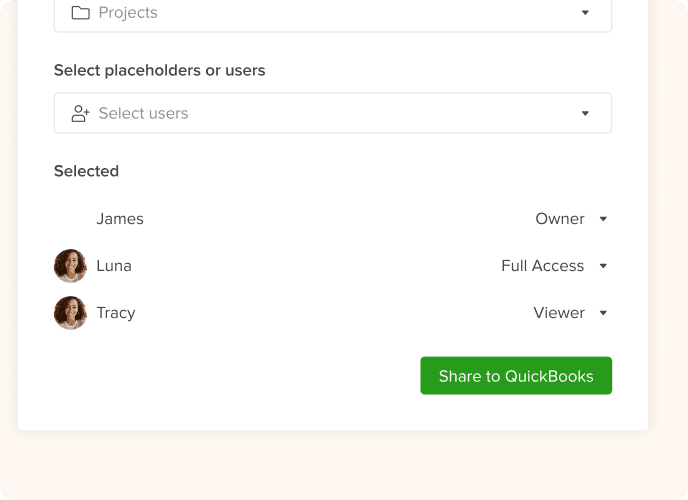Click the folder icon beside Projects
The height and width of the screenshot is (500, 688).
point(80,13)
